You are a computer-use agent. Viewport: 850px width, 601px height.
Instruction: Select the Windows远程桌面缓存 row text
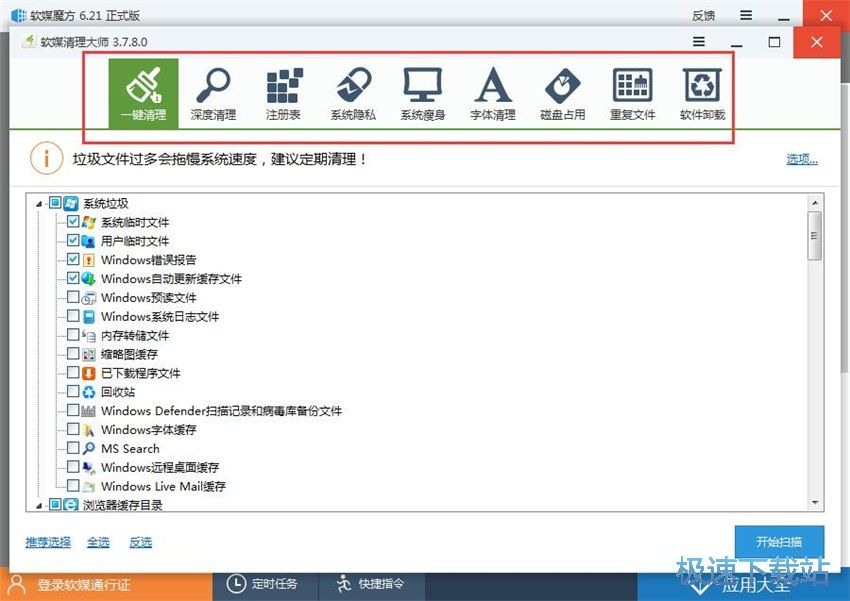[x=160, y=467]
